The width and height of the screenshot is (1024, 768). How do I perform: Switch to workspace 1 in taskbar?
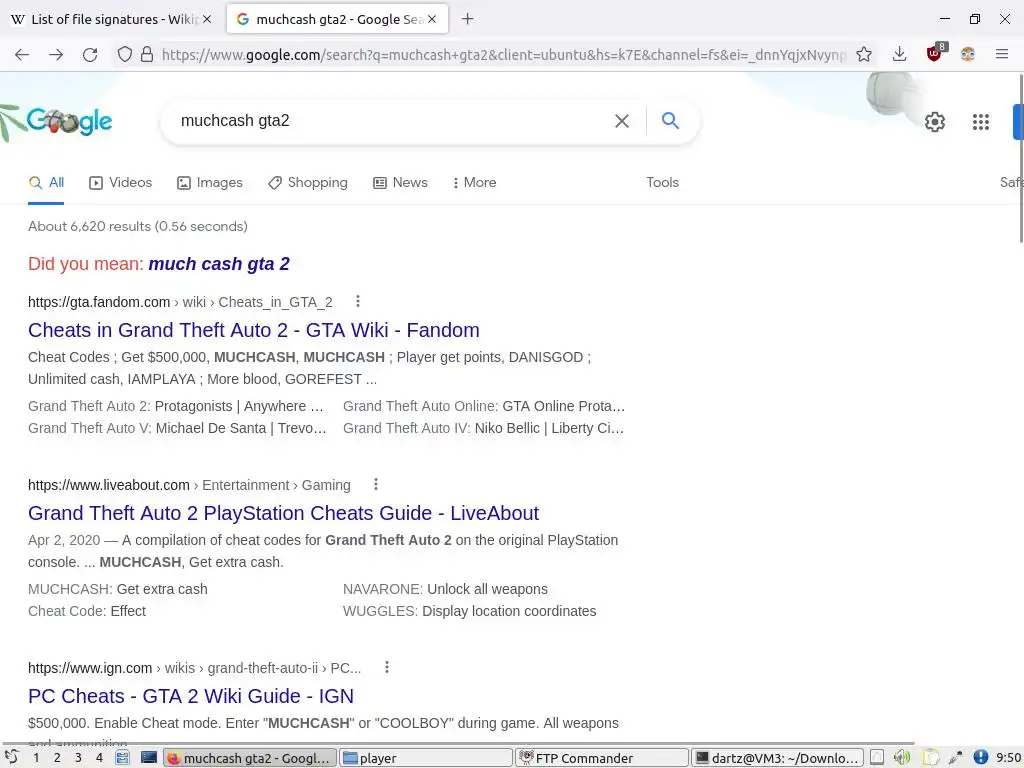tap(36, 758)
